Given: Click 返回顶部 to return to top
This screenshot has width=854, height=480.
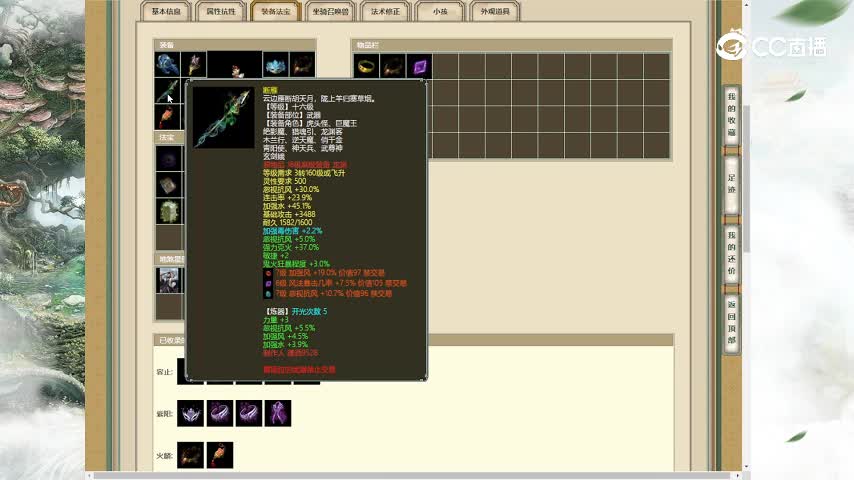Looking at the screenshot, I should tap(731, 322).
